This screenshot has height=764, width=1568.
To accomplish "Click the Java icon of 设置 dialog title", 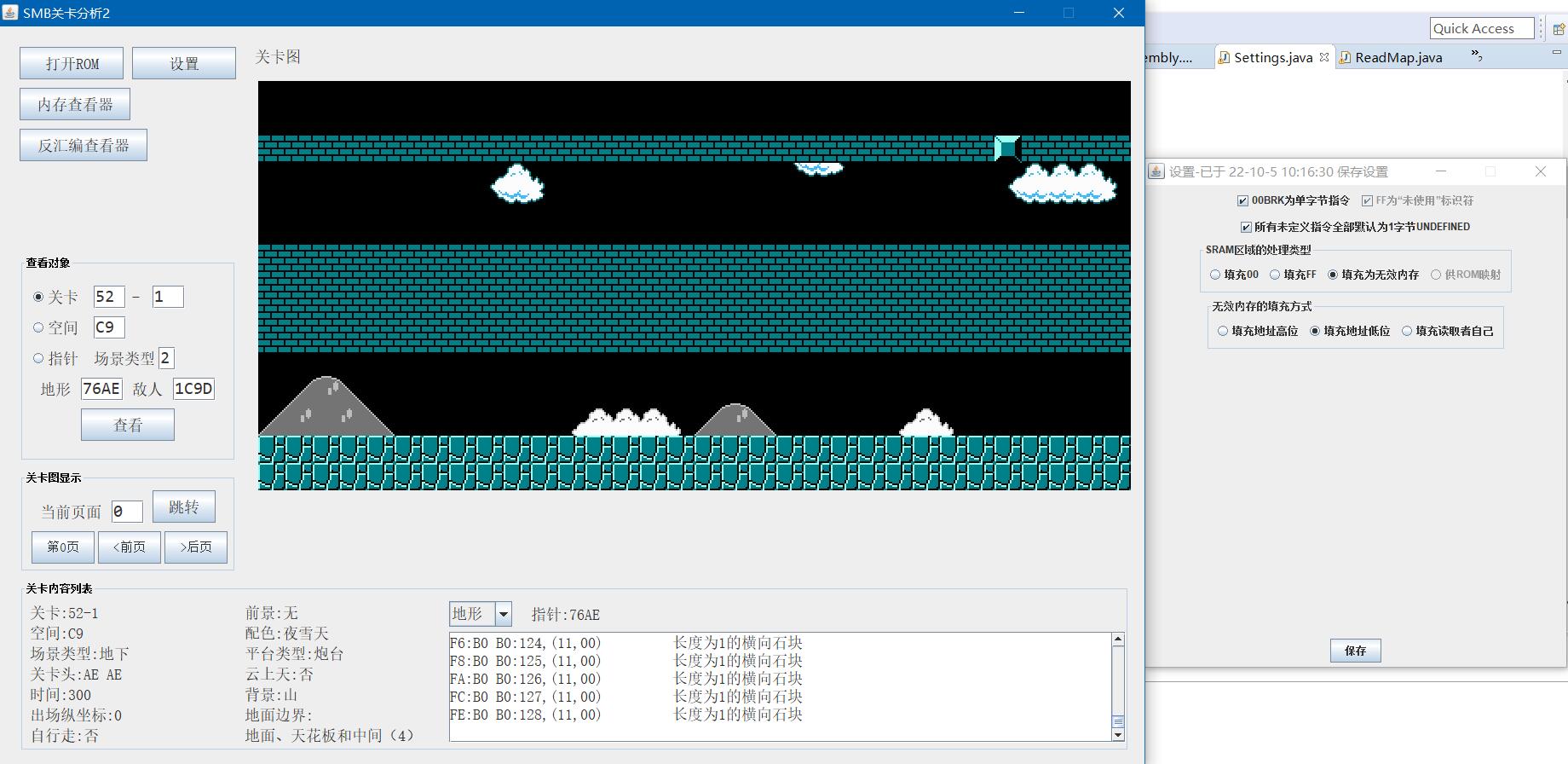I will pos(1156,171).
